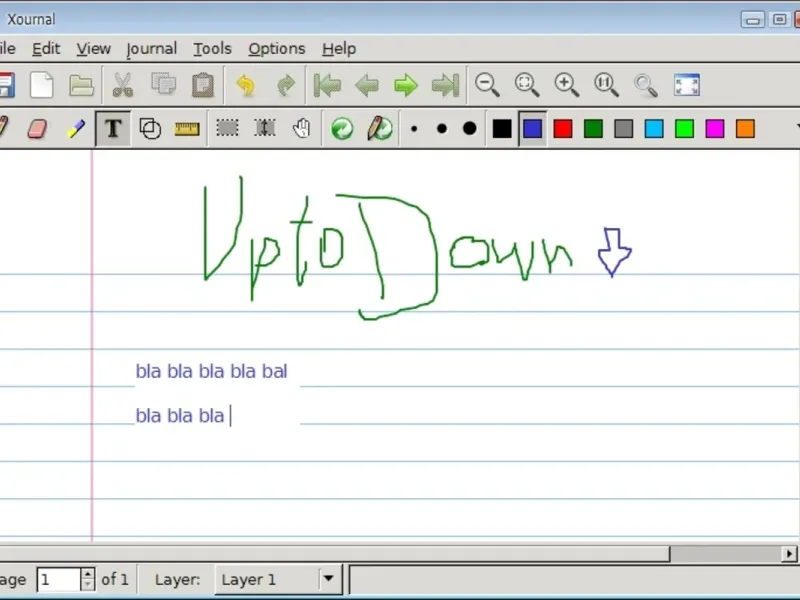Screen dimensions: 800x600
Task: Click the New journal icon
Action: pos(41,85)
